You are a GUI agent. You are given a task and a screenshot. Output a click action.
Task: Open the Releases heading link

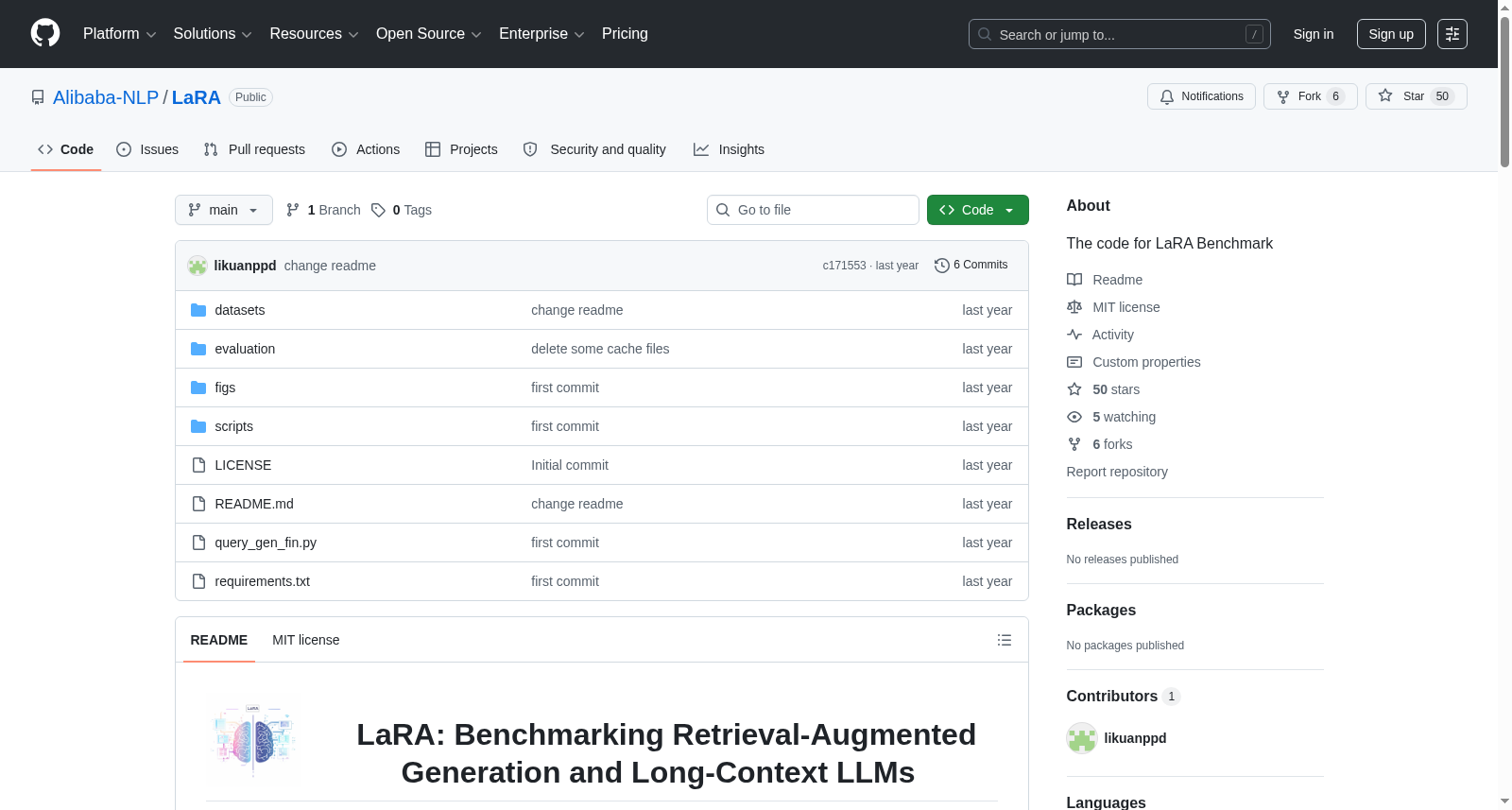(x=1099, y=525)
